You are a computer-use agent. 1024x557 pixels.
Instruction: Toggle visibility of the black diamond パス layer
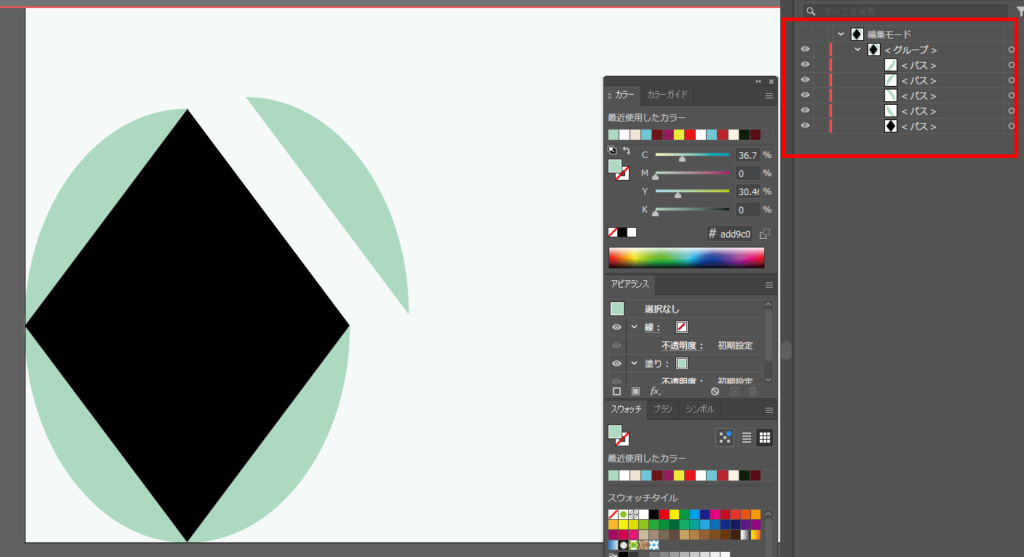pos(805,126)
